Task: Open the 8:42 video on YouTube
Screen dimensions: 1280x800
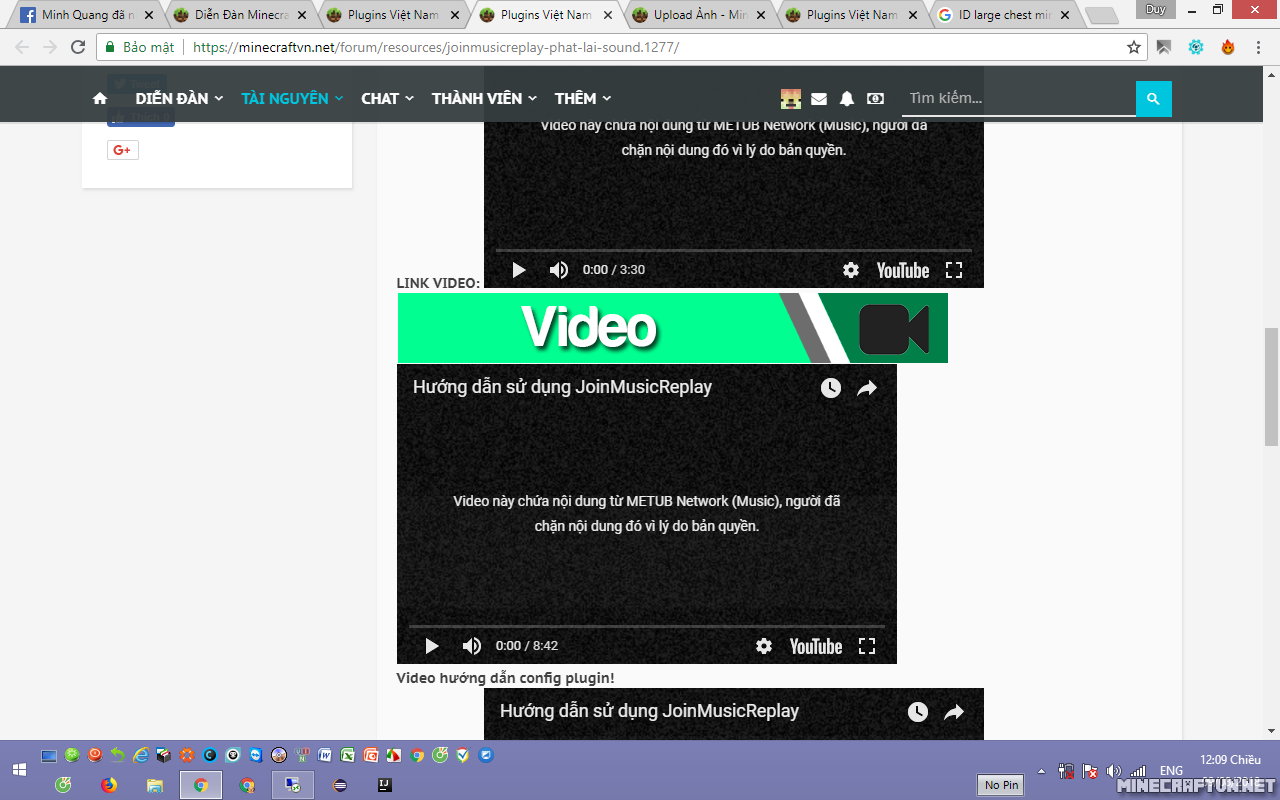Action: [816, 646]
